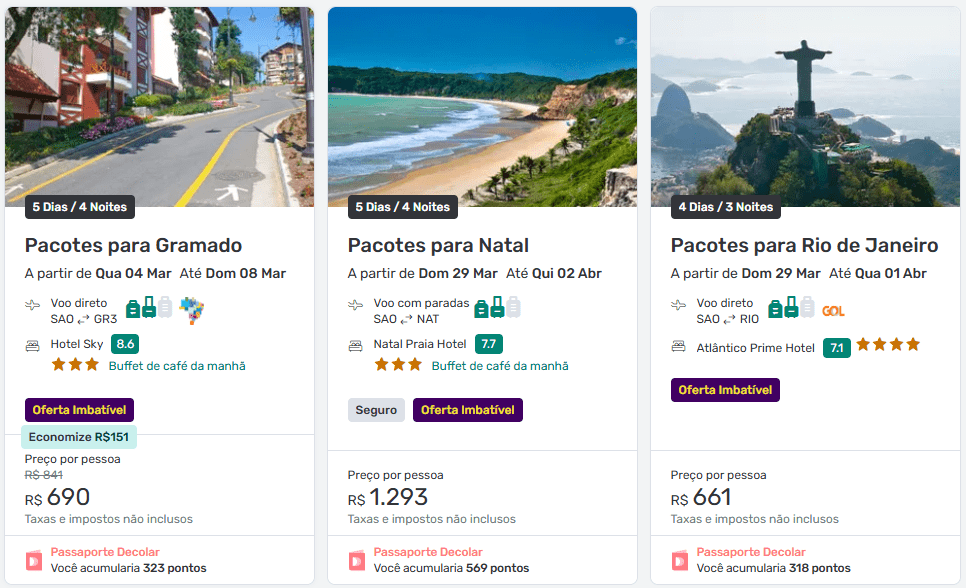The image size is (966, 588).
Task: Click the airplane icon in the Gramado package
Action: tap(33, 304)
